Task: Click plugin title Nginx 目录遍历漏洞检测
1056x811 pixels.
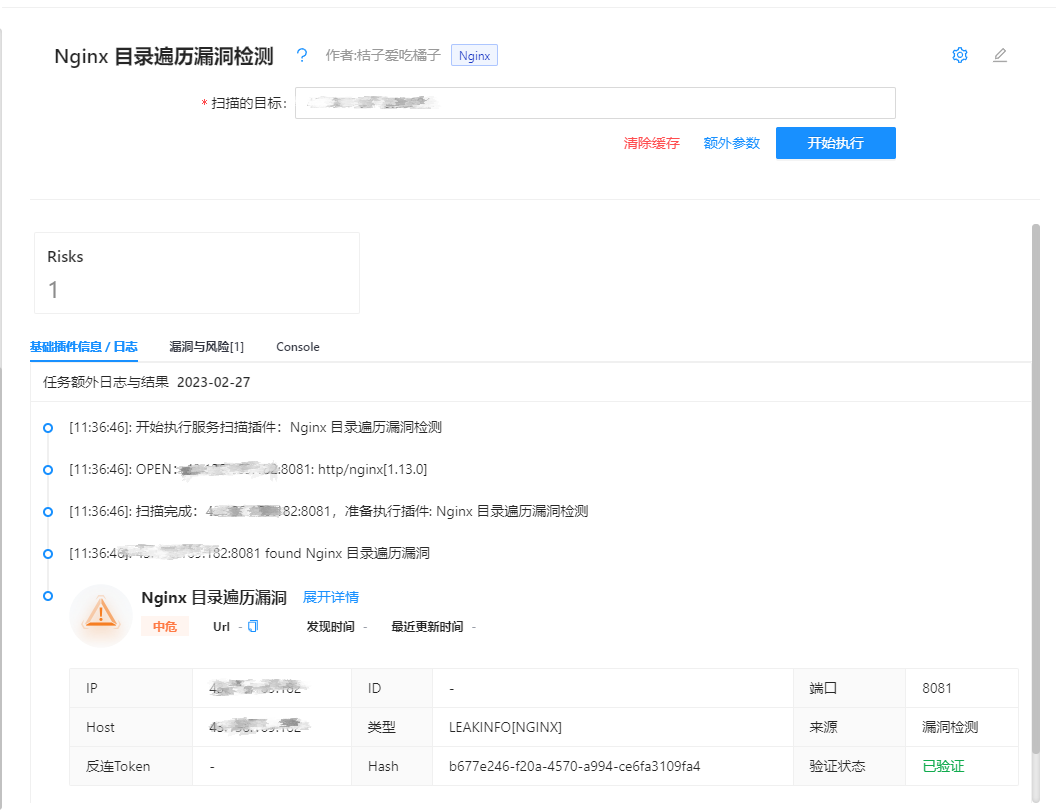Action: (164, 56)
